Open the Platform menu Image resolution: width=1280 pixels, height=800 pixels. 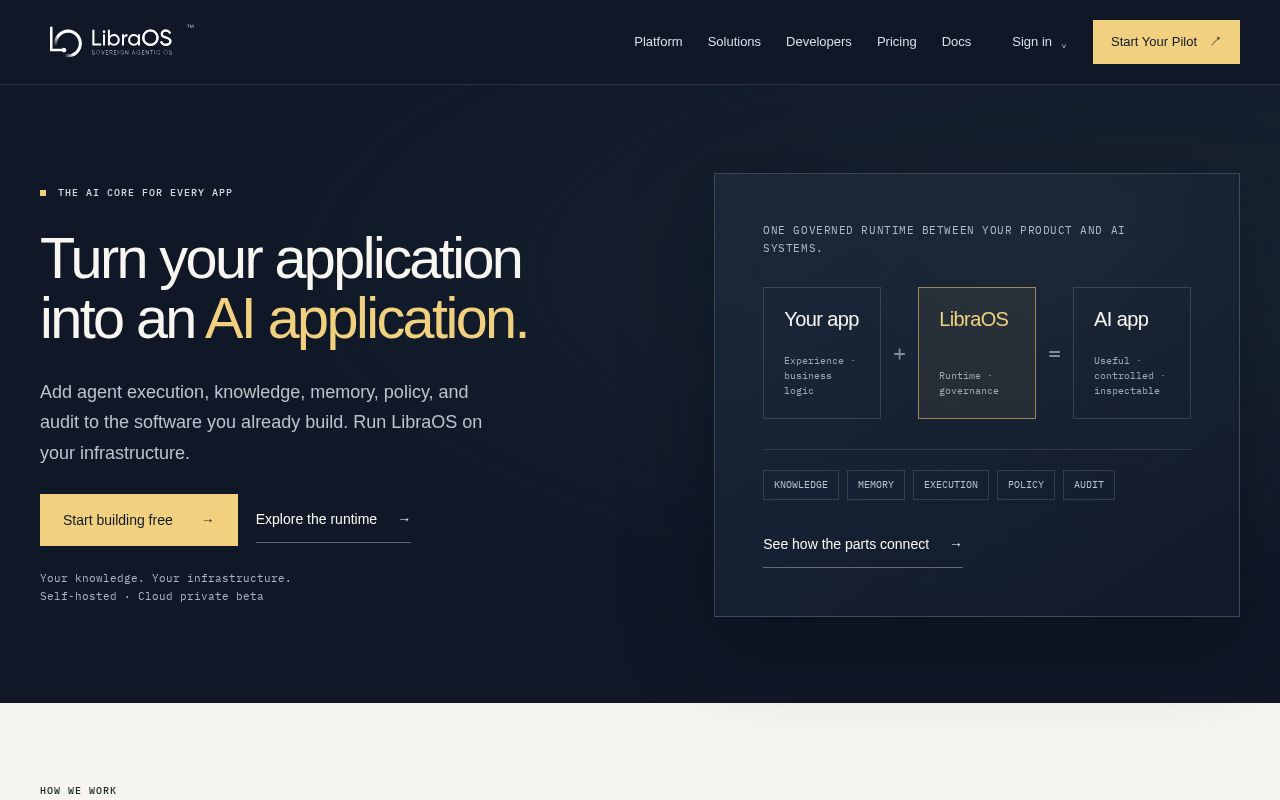pos(658,42)
